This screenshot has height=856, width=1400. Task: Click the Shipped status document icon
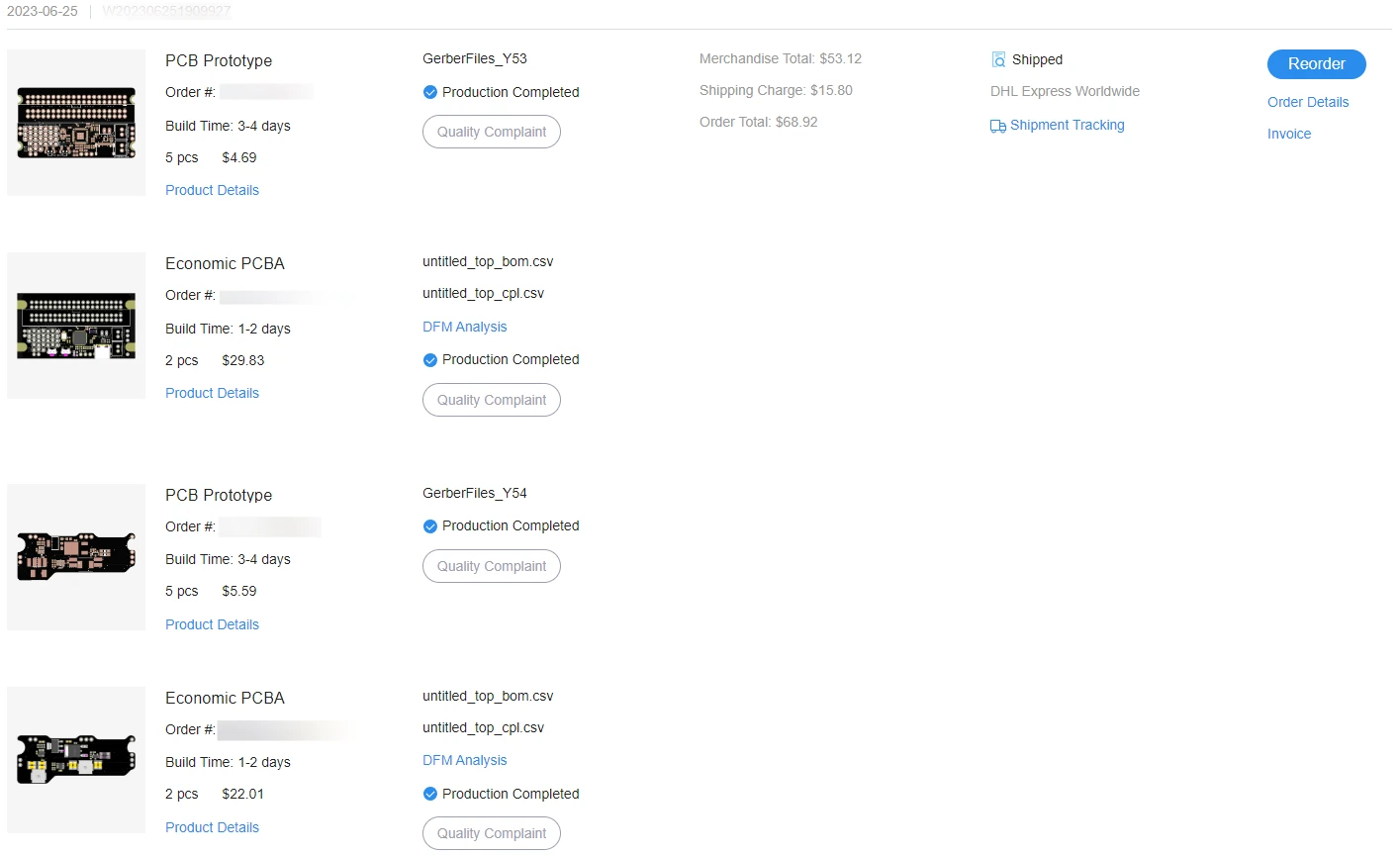click(x=998, y=60)
